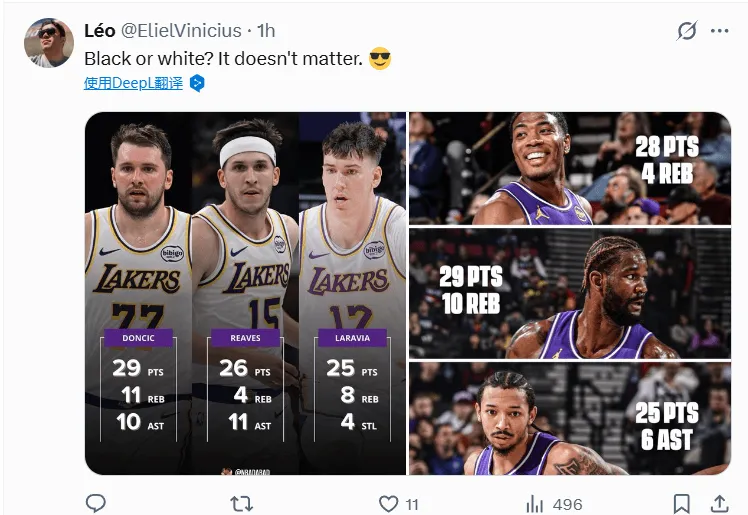This screenshot has width=748, height=515.
Task: Open the 25 PTS 6 AST player image
Action: pos(569,419)
